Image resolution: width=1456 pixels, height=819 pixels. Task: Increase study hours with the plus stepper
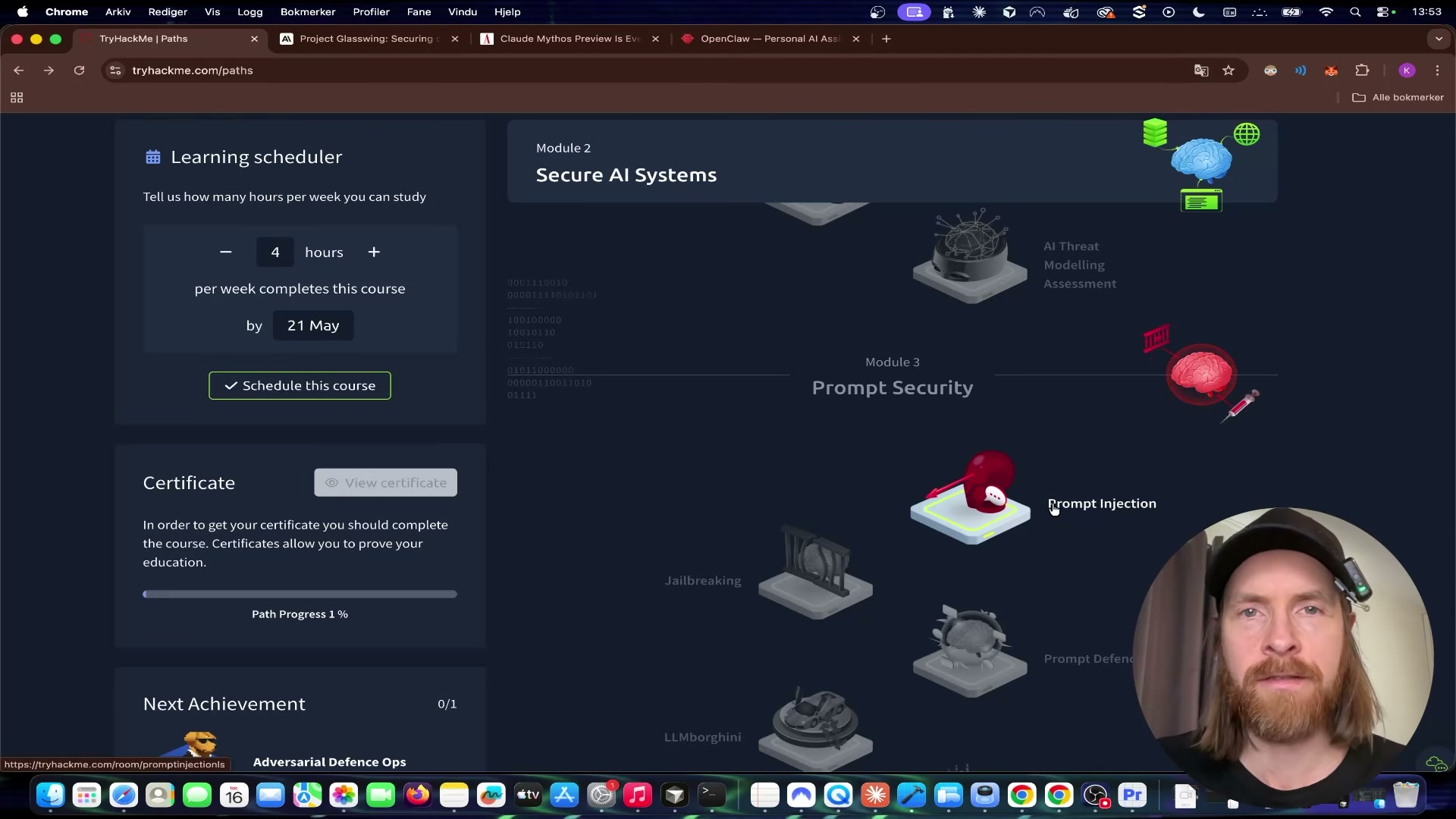374,252
